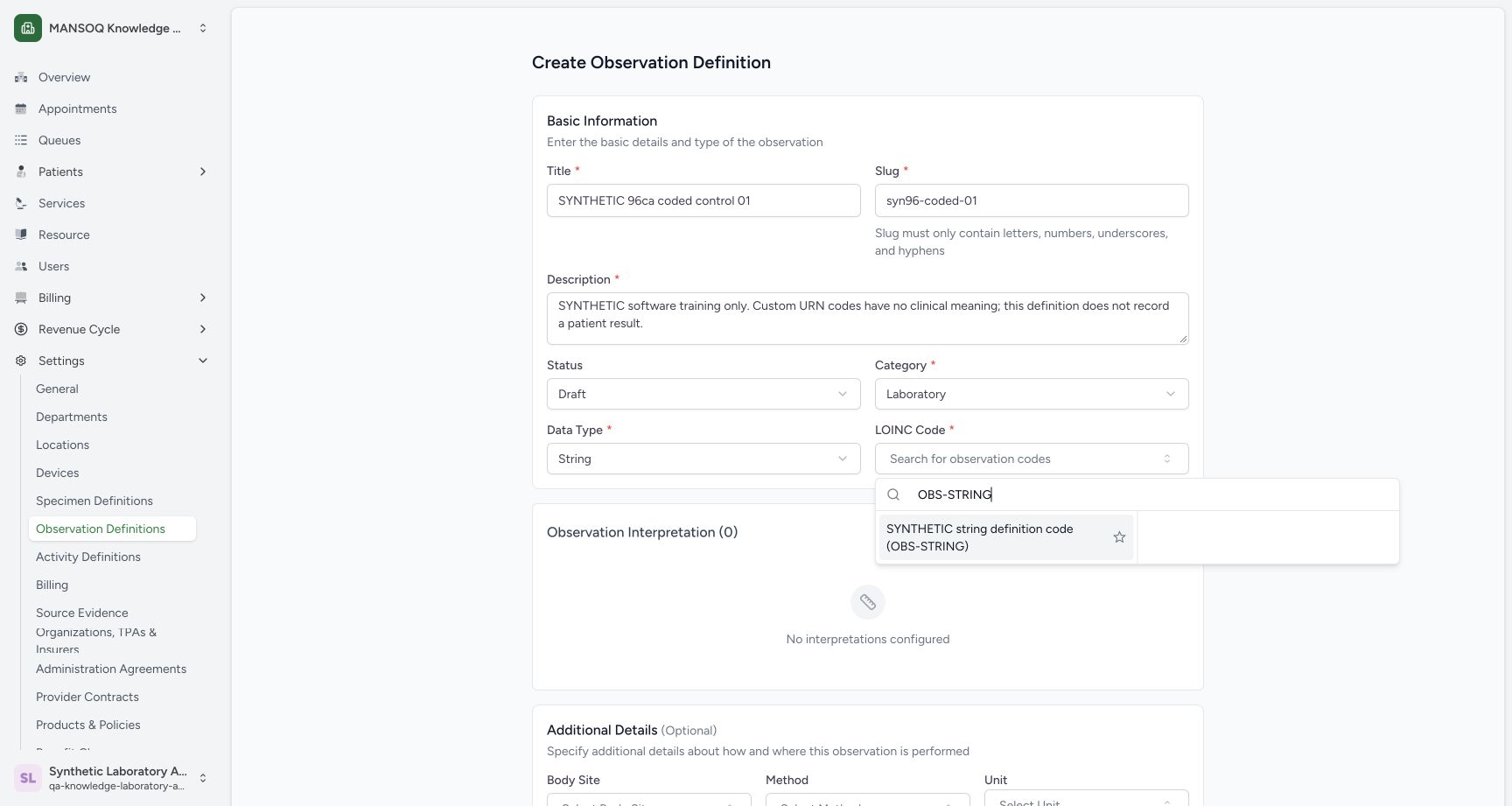The image size is (1512, 806).
Task: Open the Category dropdown showing Laboratory
Action: pyautogui.click(x=1032, y=394)
